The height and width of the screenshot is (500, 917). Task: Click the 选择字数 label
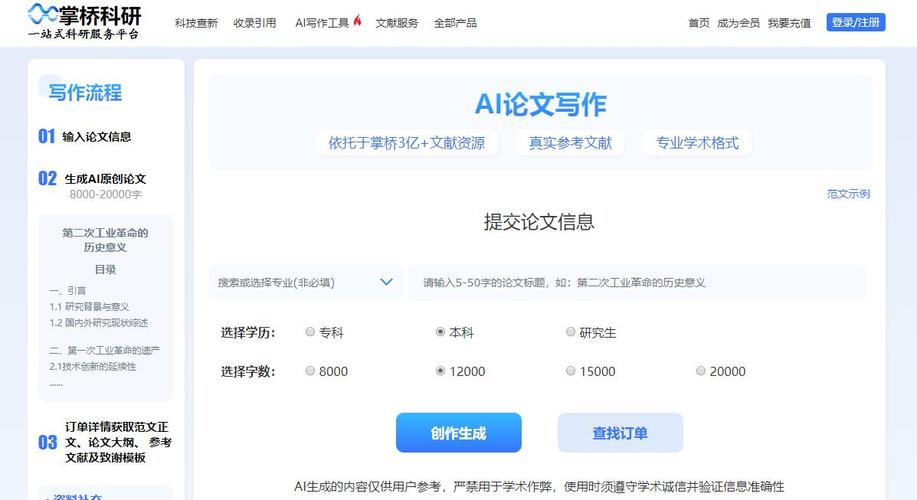(x=248, y=371)
